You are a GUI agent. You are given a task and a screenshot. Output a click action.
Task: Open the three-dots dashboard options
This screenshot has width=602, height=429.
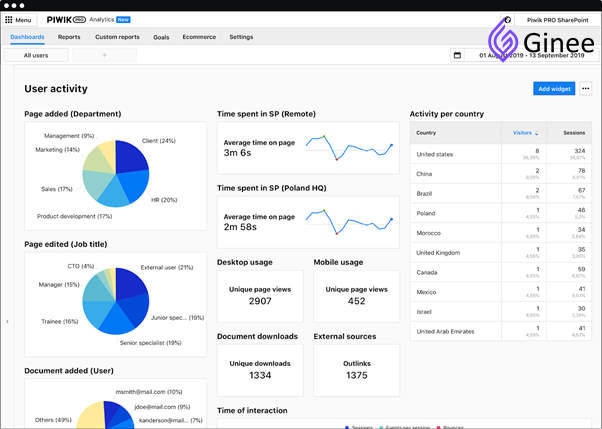coord(585,89)
